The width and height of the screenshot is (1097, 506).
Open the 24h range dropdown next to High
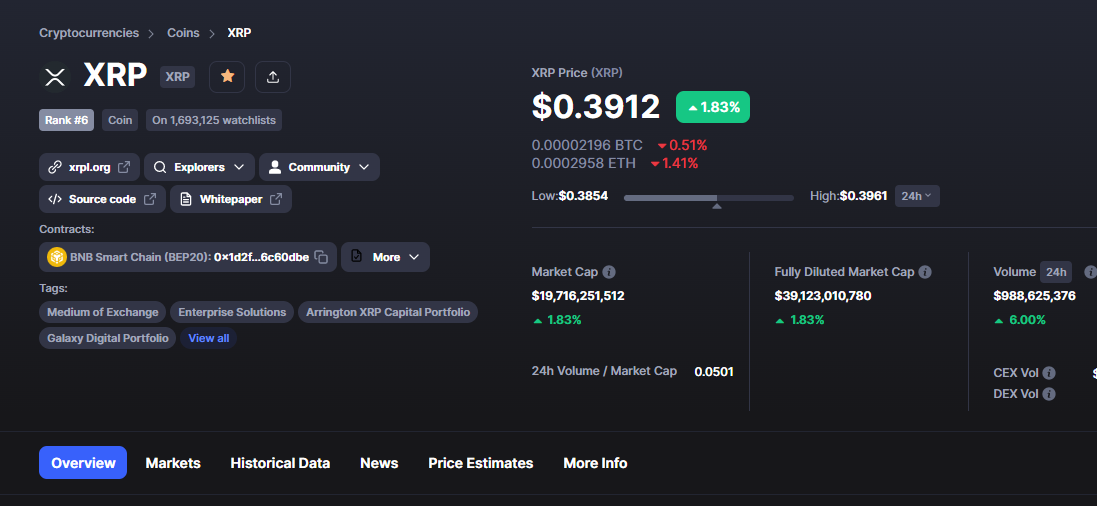(x=917, y=196)
